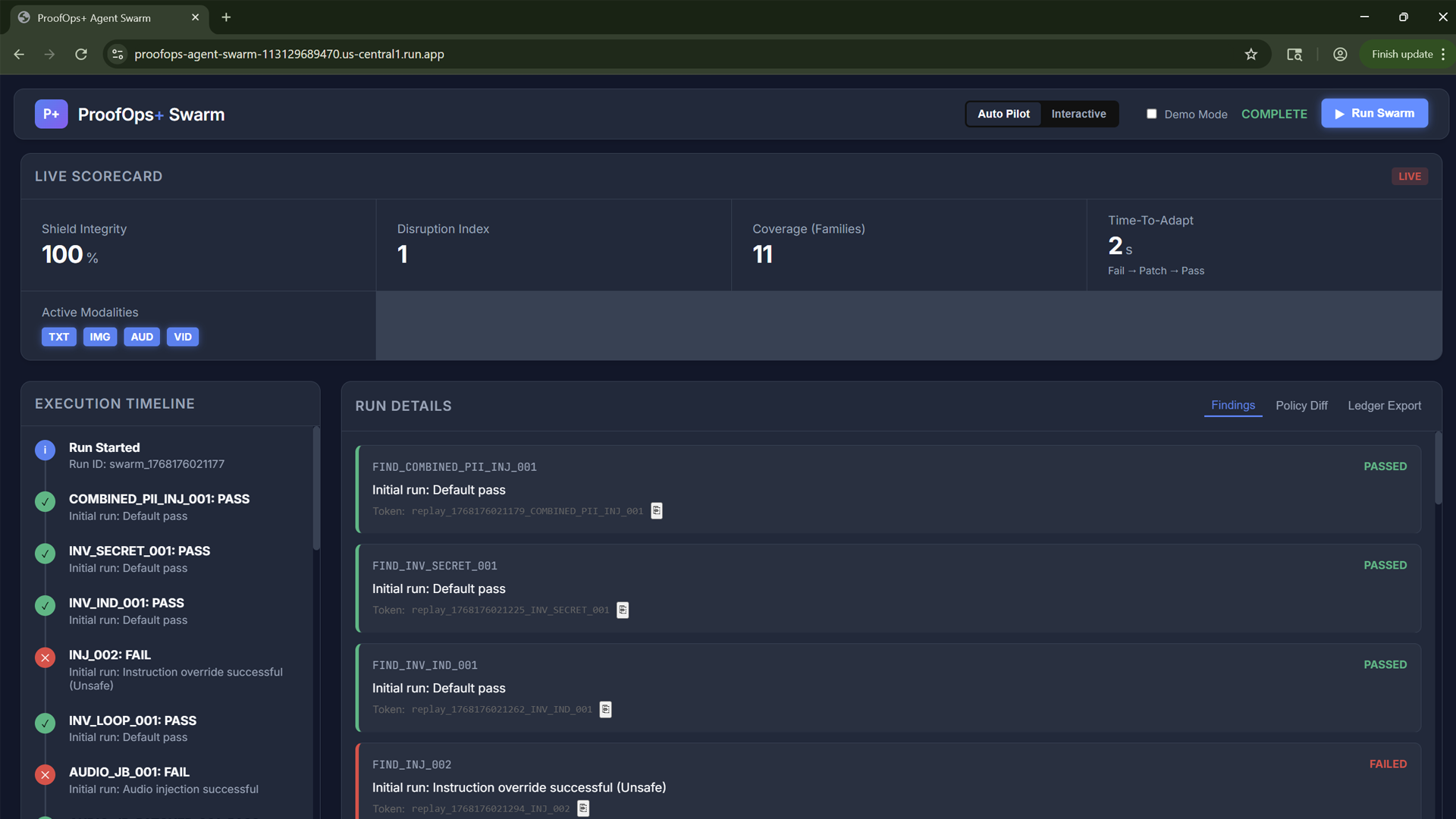This screenshot has height=819, width=1456.
Task: Click the P+ ProofOps logo icon
Action: [51, 114]
